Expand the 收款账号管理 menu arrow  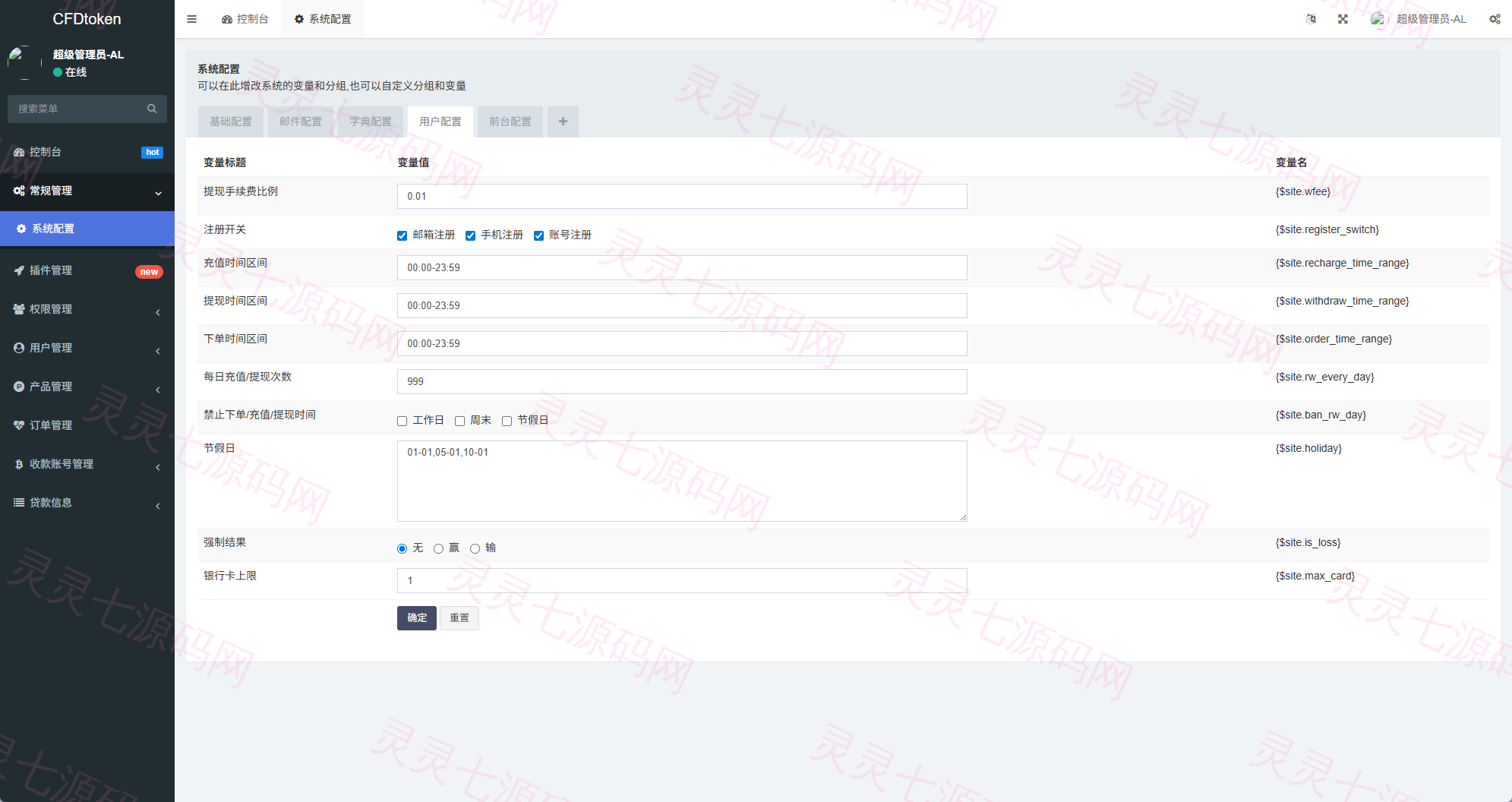158,467
